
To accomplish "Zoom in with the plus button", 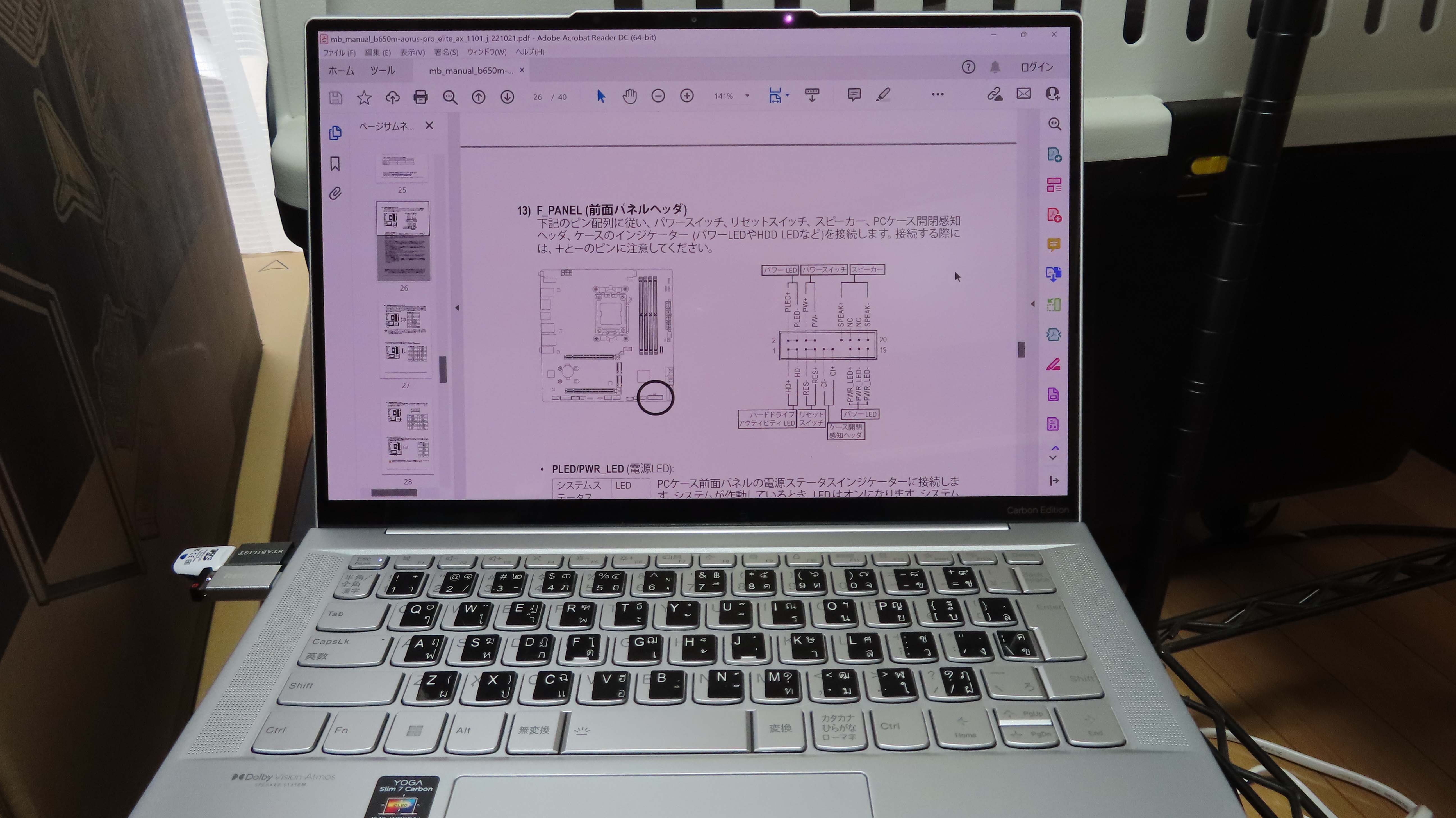I will [x=687, y=96].
